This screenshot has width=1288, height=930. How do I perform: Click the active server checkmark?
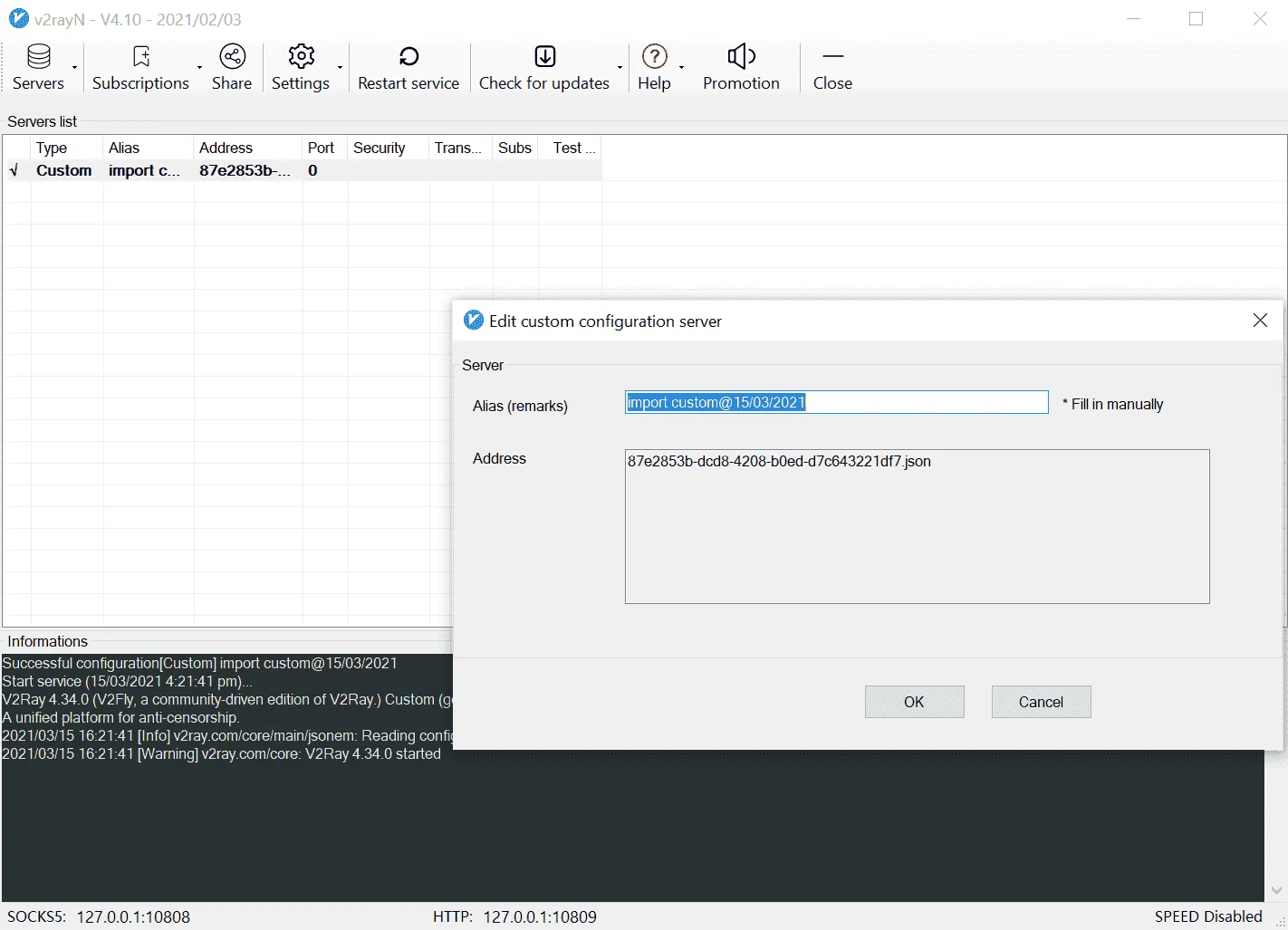[14, 170]
